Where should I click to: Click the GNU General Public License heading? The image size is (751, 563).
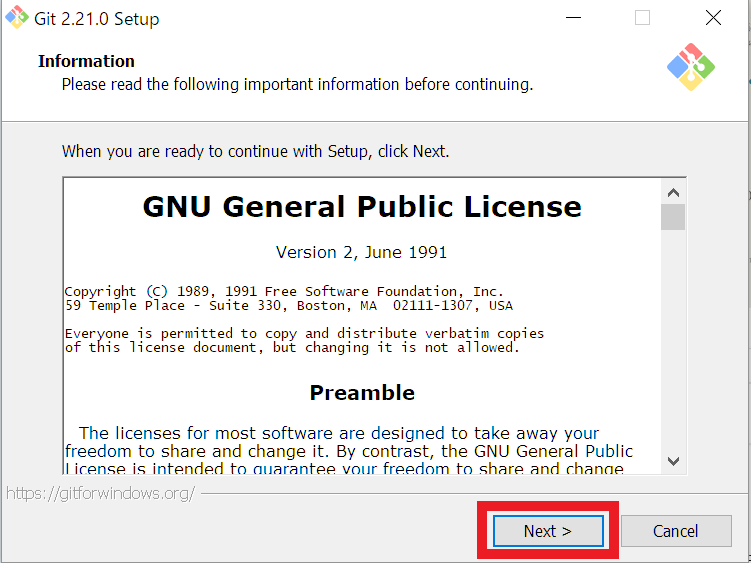(362, 207)
